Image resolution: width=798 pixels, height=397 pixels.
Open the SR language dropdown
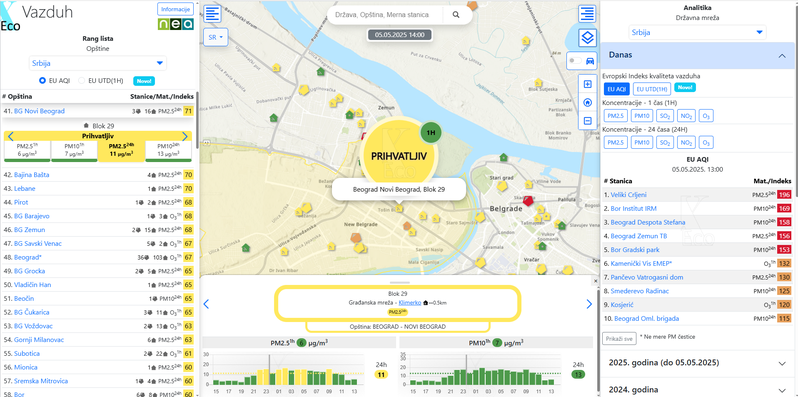216,38
